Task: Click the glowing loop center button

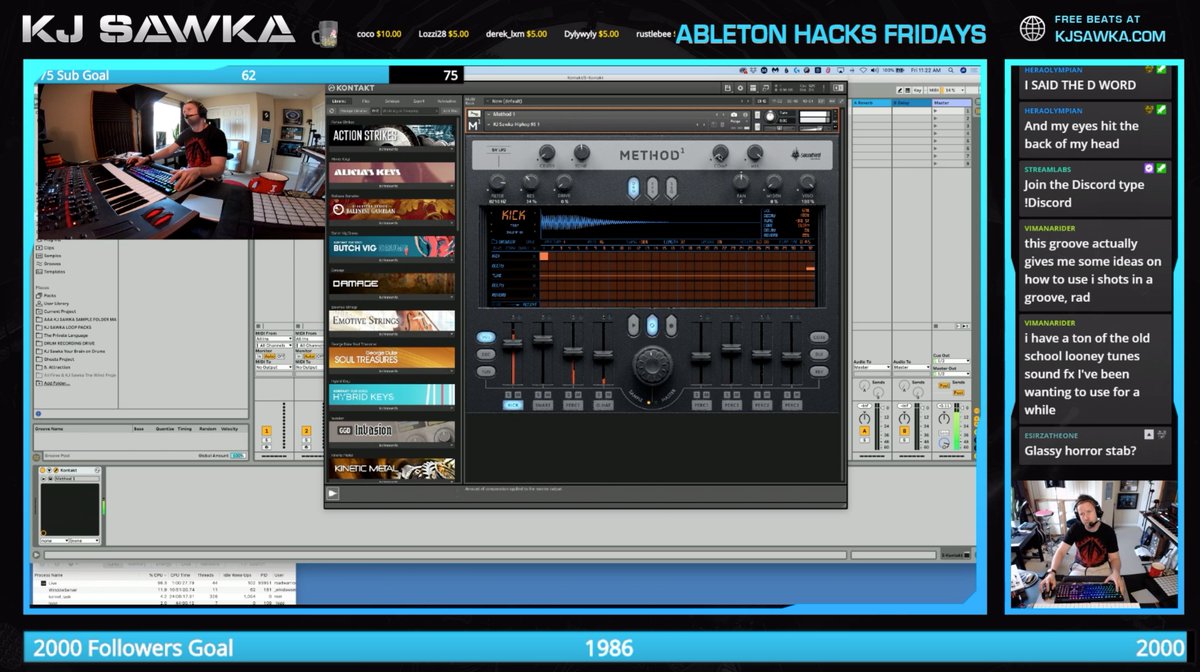Action: click(652, 325)
